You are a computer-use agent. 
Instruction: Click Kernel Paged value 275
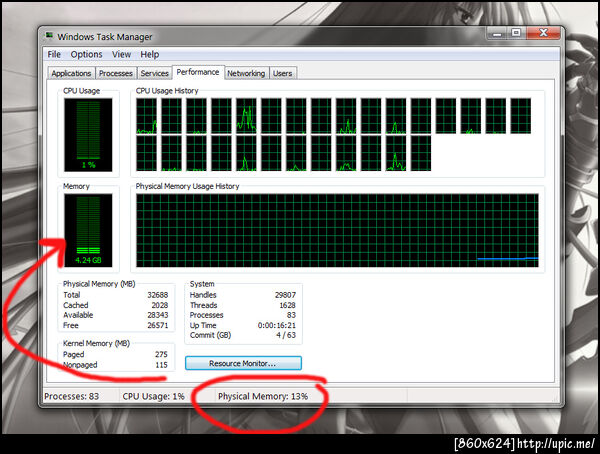click(x=161, y=354)
